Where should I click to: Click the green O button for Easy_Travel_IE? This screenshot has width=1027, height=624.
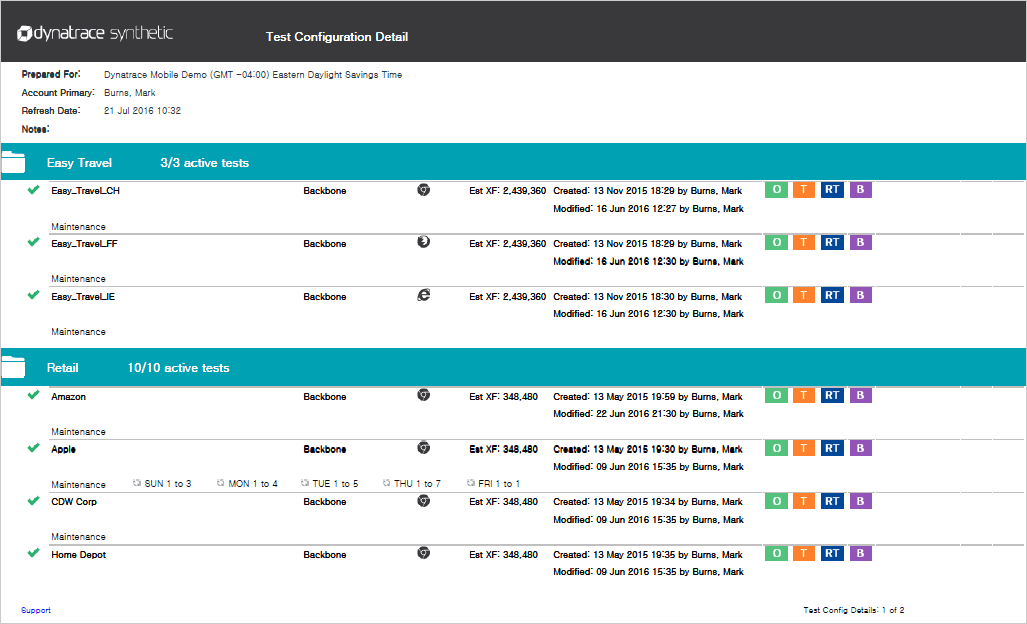tap(776, 295)
